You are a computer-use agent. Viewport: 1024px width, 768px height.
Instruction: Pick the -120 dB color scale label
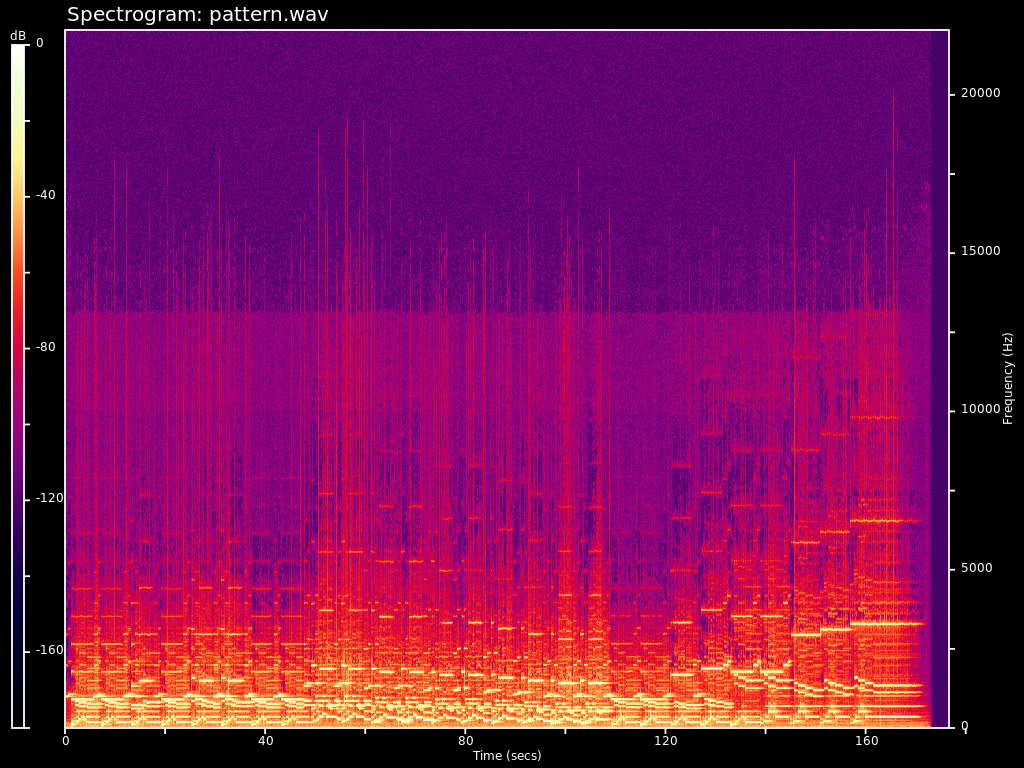pos(50,499)
